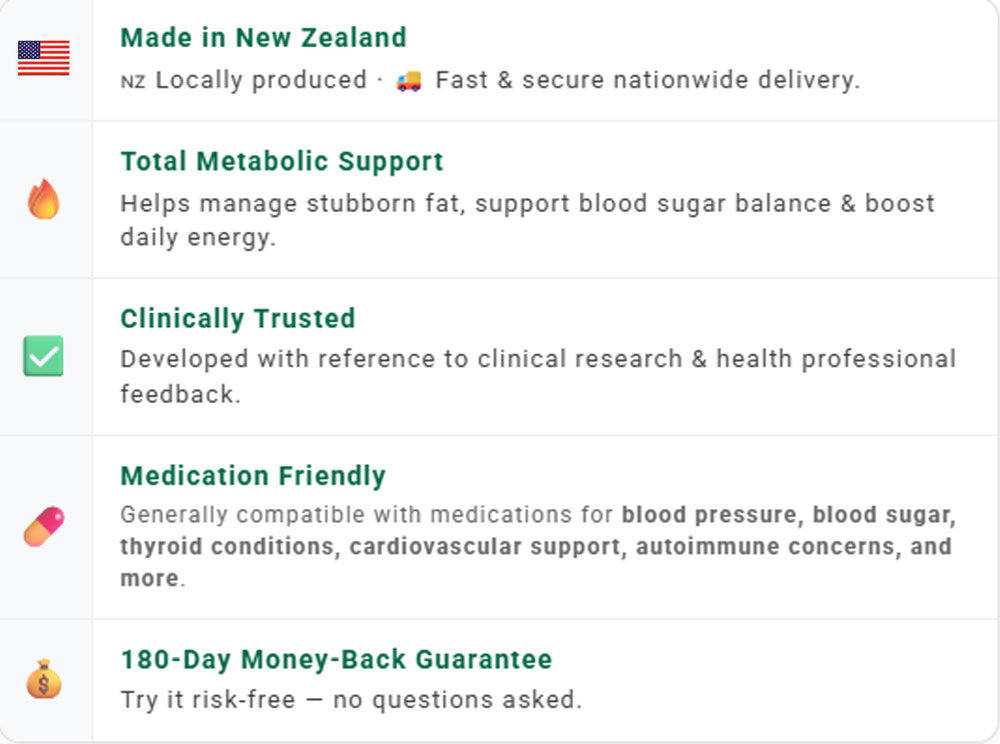The width and height of the screenshot is (1000, 744).
Task: Click the Fast & secure nationwide delivery text
Action: click(x=647, y=80)
